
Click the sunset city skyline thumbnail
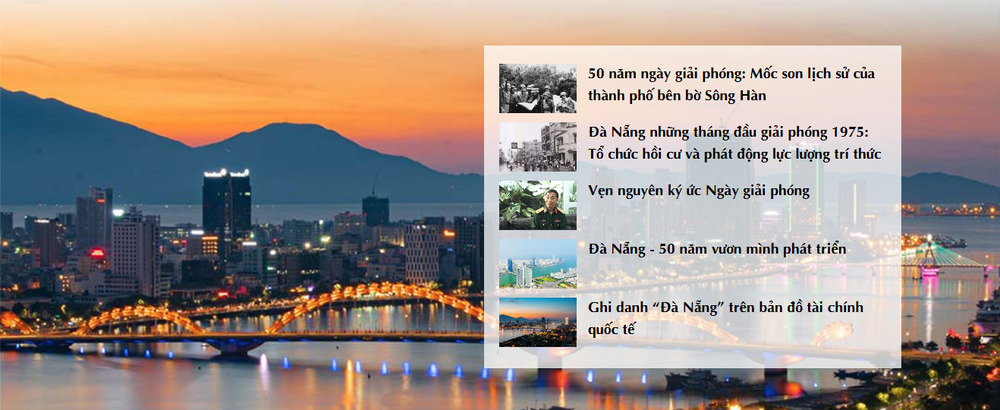[537, 321]
